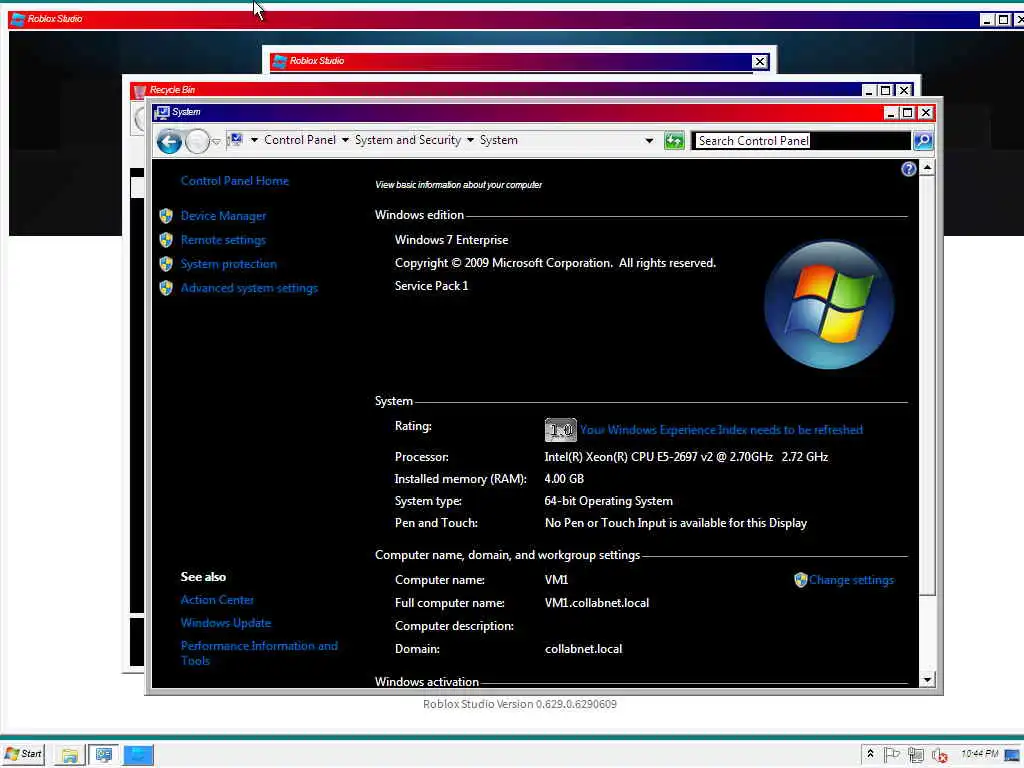Click Change settings for computer name

[851, 580]
